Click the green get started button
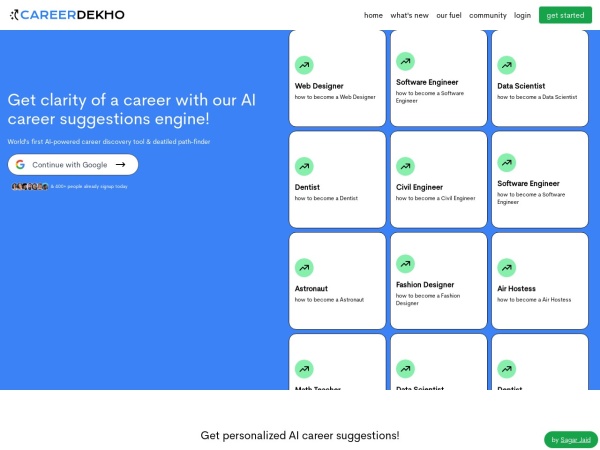The image size is (600, 450). [x=565, y=15]
